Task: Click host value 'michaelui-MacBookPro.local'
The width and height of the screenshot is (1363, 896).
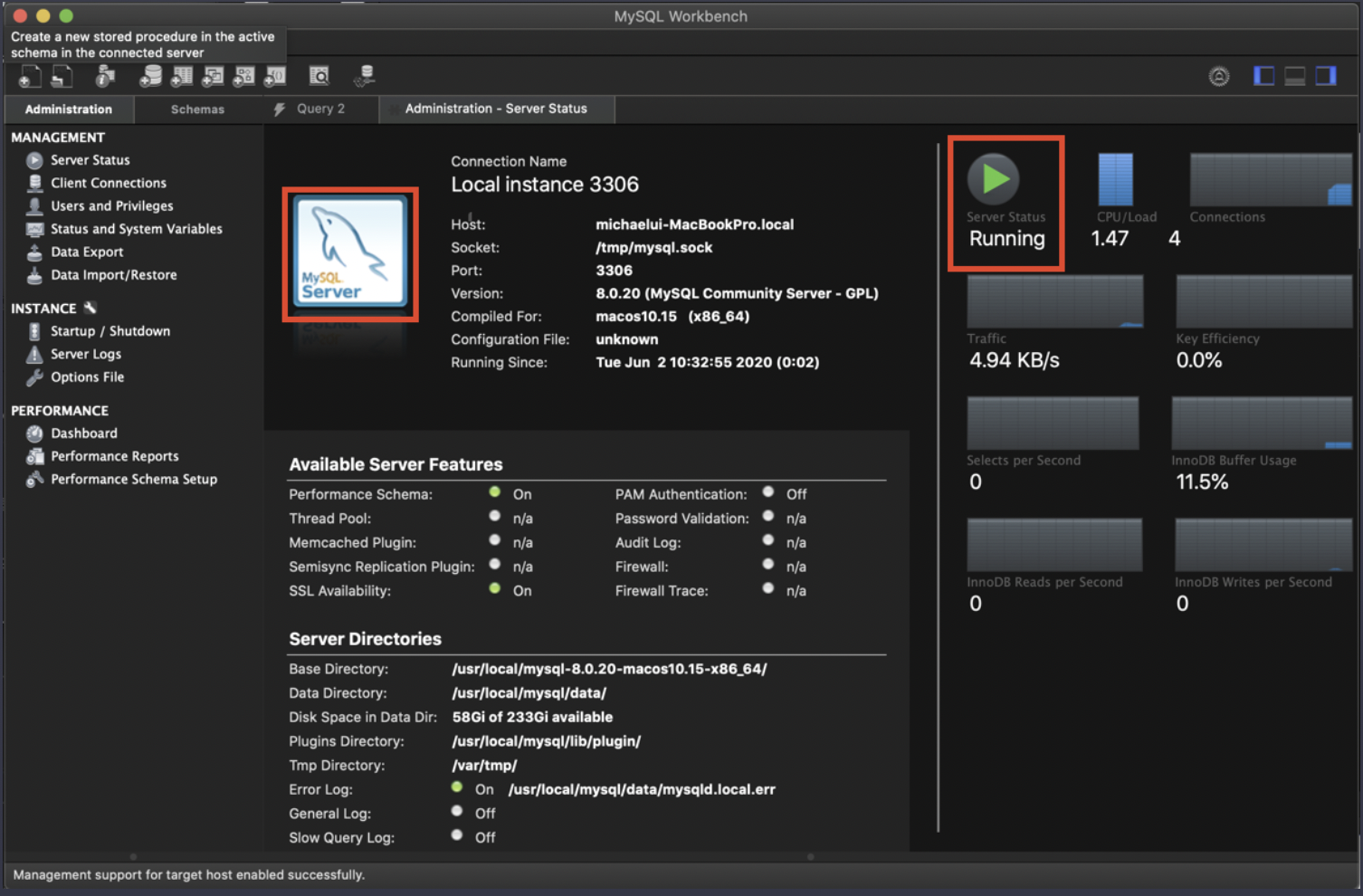Action: pos(694,224)
